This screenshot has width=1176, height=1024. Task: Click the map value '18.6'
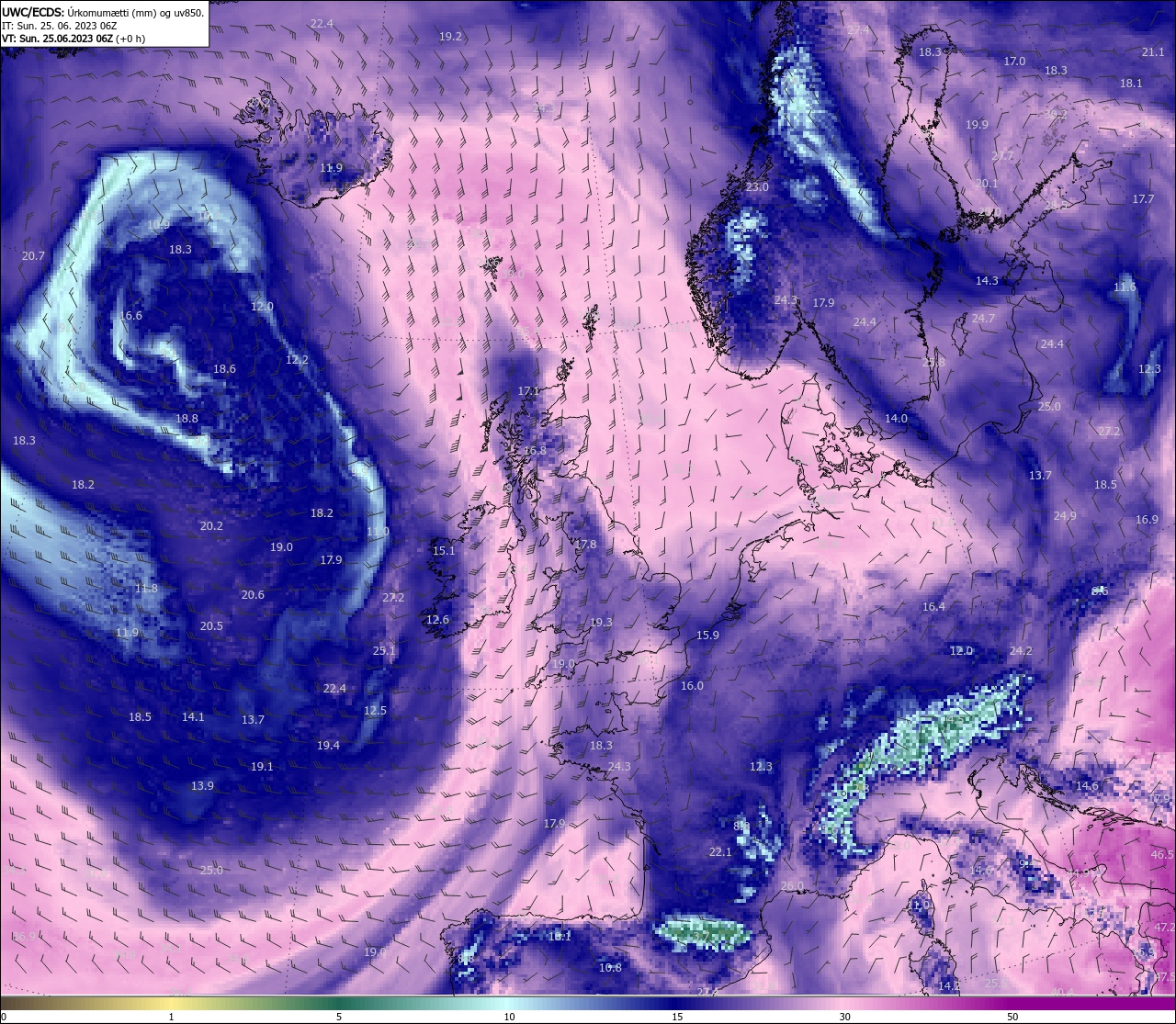click(x=224, y=369)
